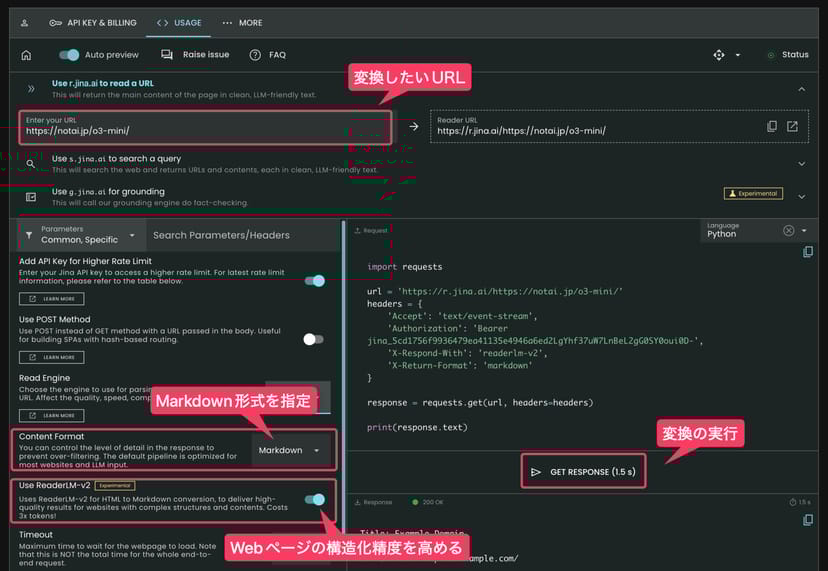Open Reader URL in new tab
Viewport: 828px width, 571px height.
(792, 126)
